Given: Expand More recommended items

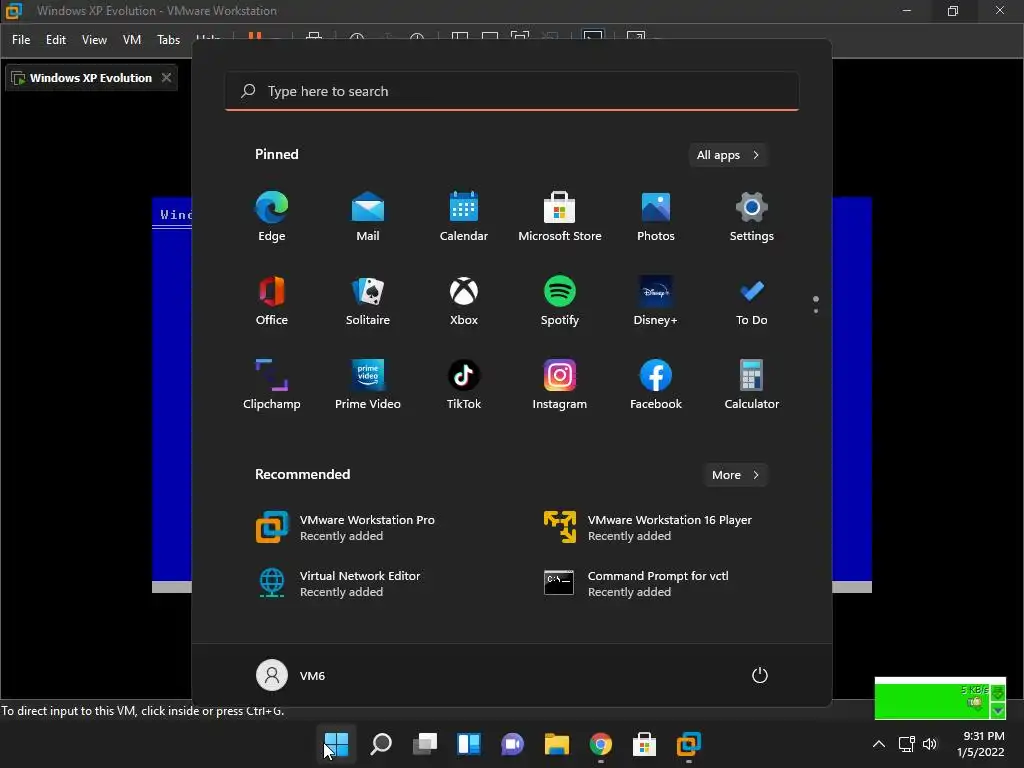Looking at the screenshot, I should [x=736, y=475].
